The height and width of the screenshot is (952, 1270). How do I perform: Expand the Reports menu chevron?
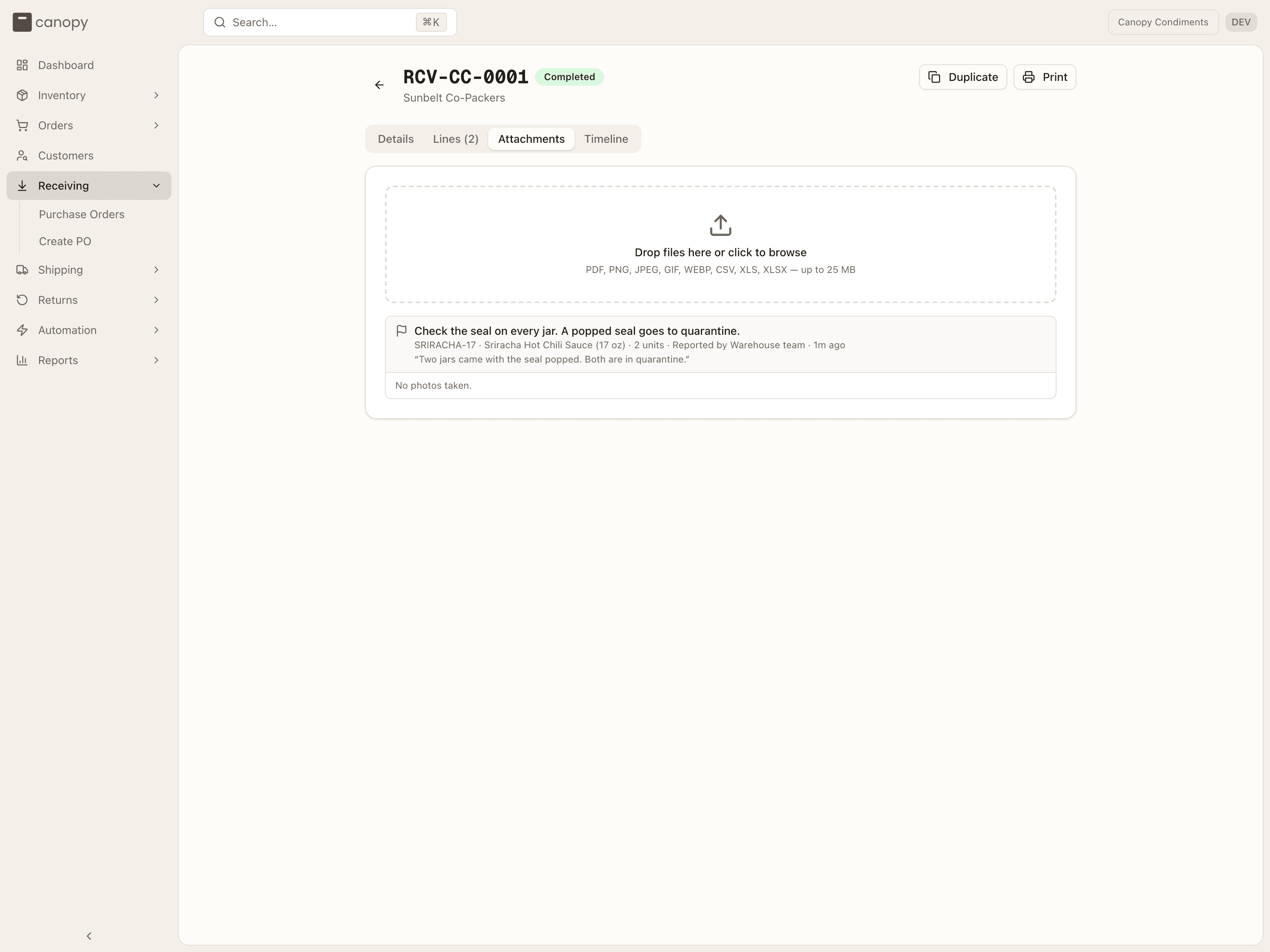point(156,360)
